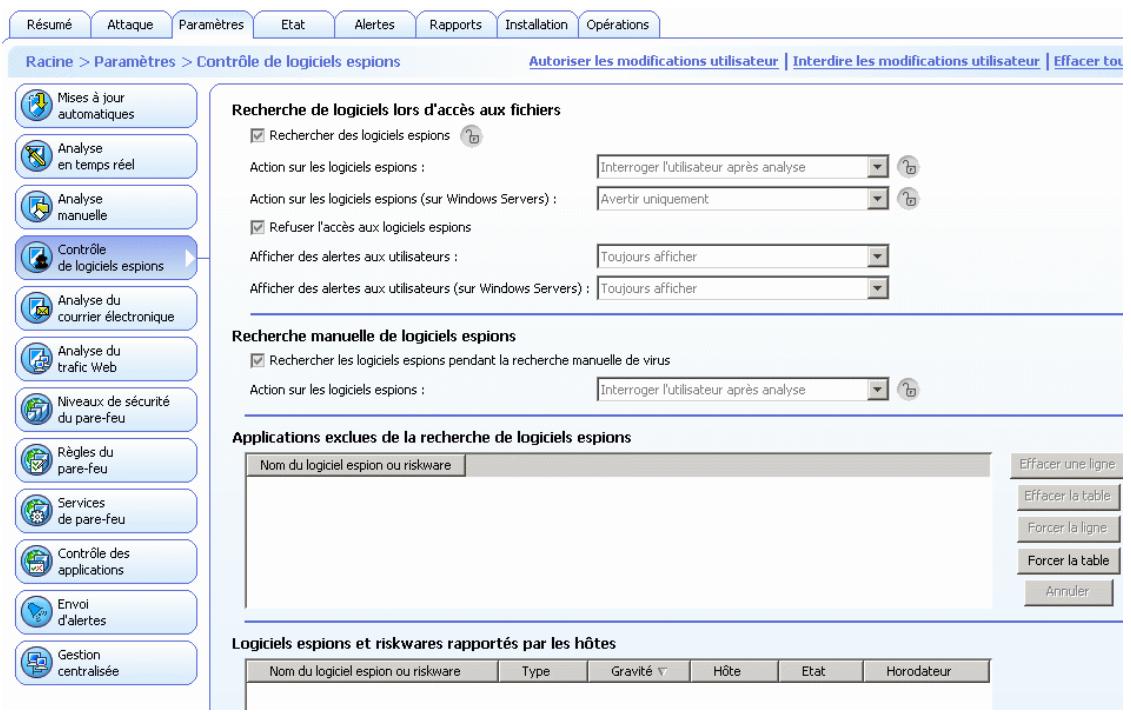Toggle lock next to first Action sur les logiciels espions dropdown

point(908,167)
